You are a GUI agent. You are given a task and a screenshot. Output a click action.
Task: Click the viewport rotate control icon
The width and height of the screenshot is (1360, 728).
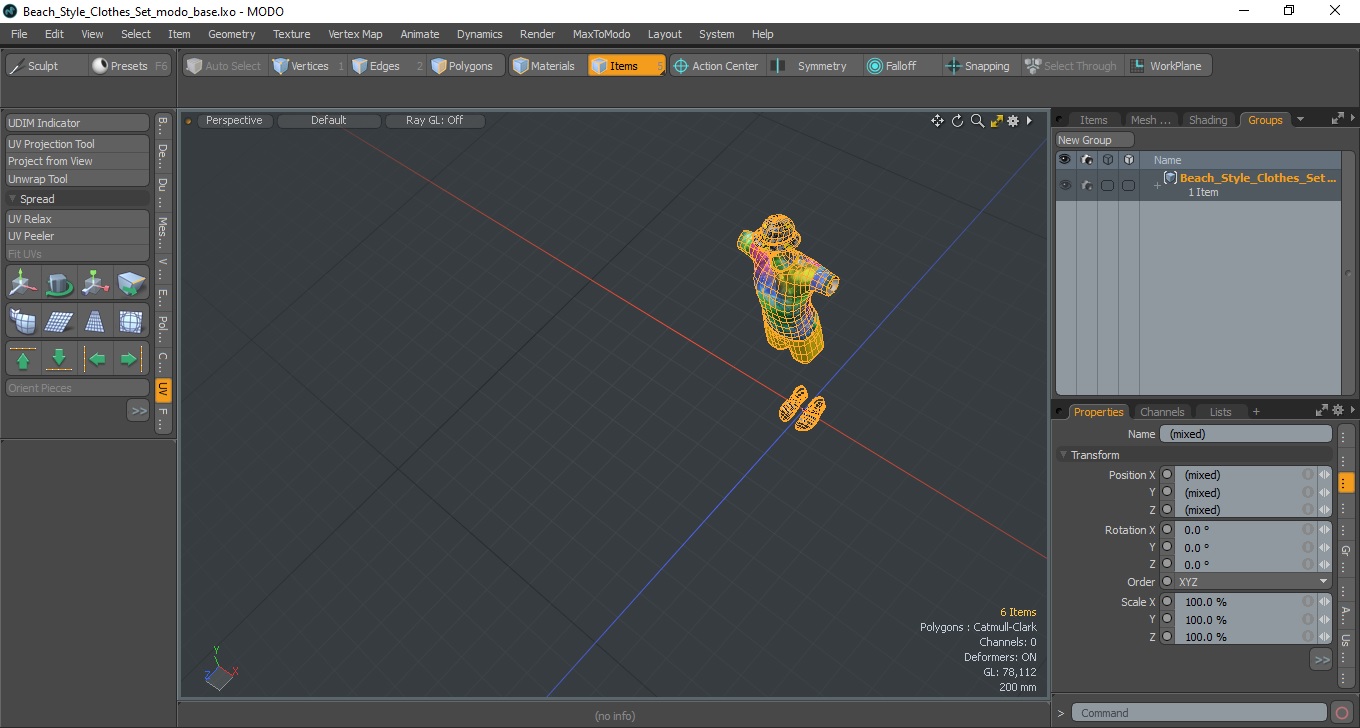pyautogui.click(x=957, y=121)
